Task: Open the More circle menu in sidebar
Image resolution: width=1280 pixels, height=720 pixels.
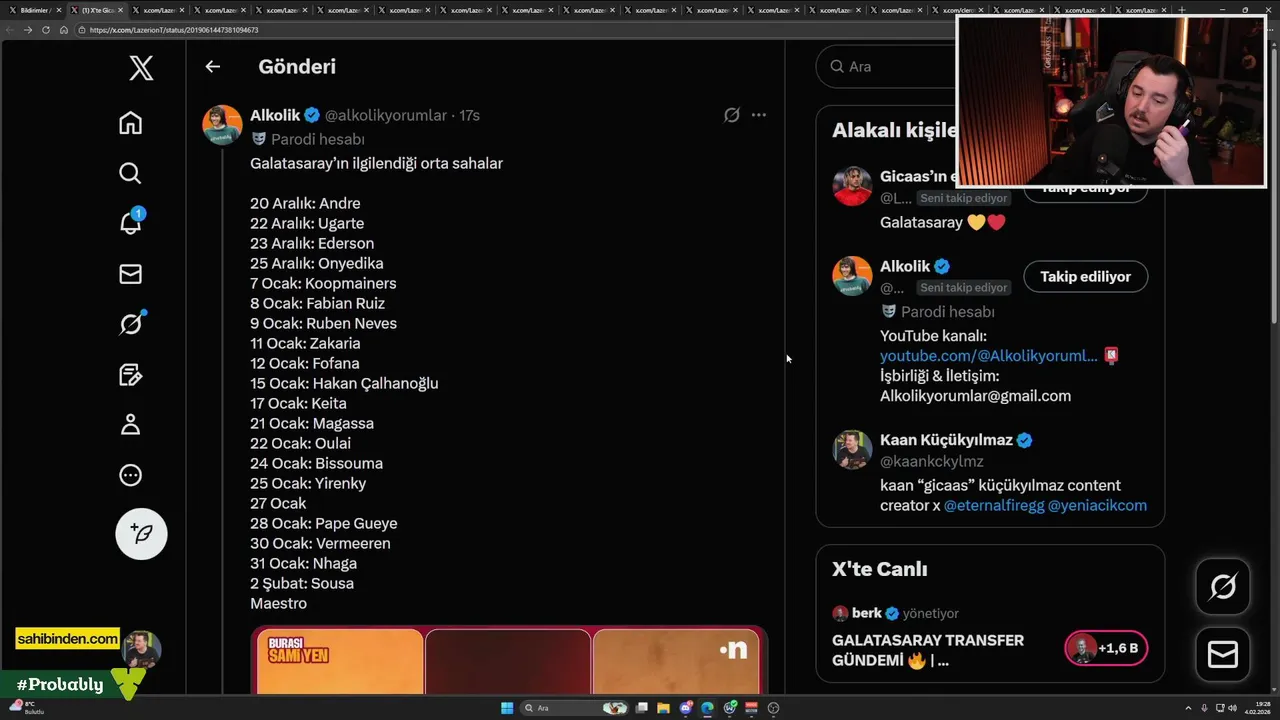Action: point(130,475)
